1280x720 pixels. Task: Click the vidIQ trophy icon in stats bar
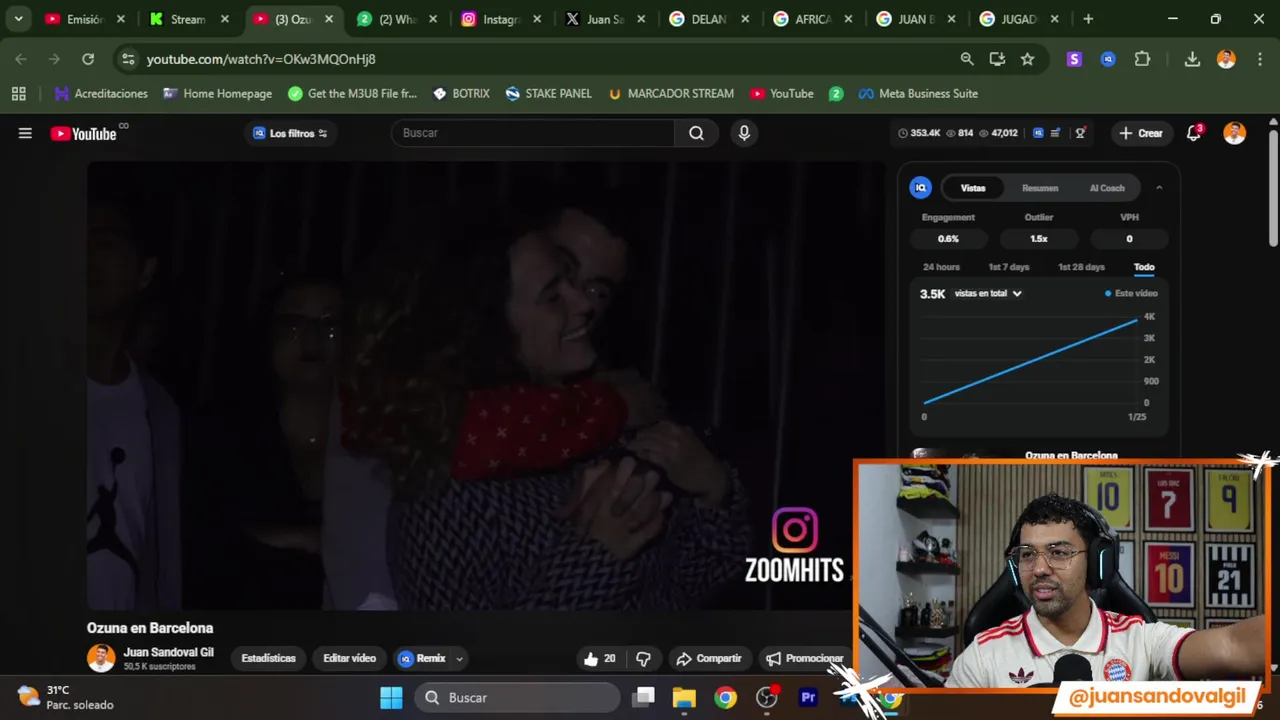[x=1080, y=133]
